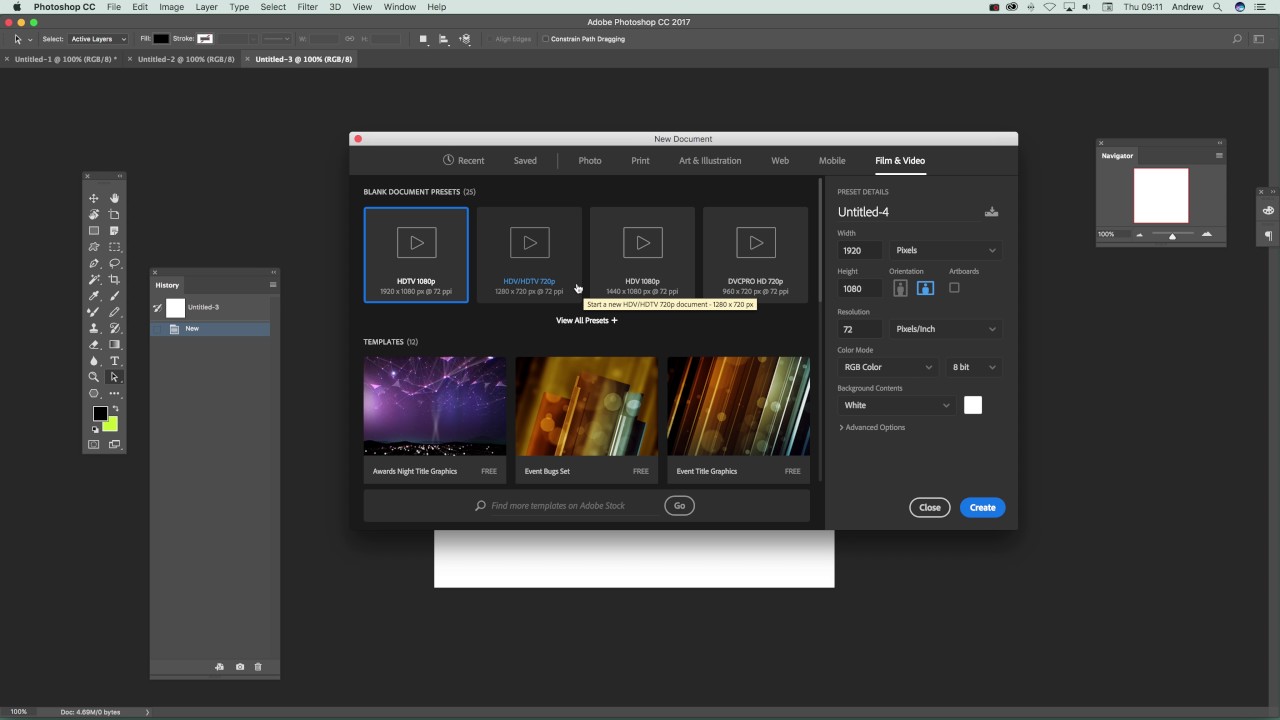Select the Crop tool
Image resolution: width=1280 pixels, height=720 pixels.
[114, 280]
